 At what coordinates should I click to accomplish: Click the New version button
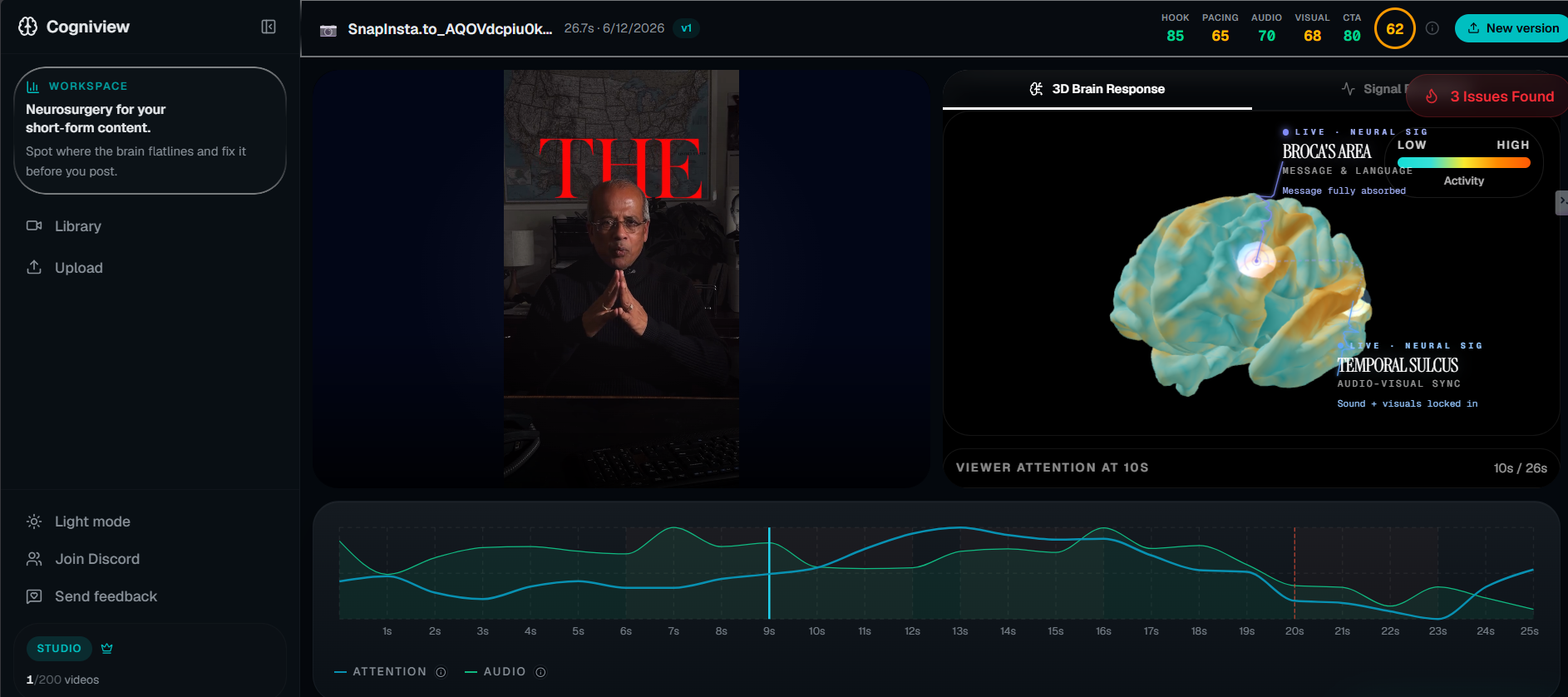pyautogui.click(x=1511, y=28)
